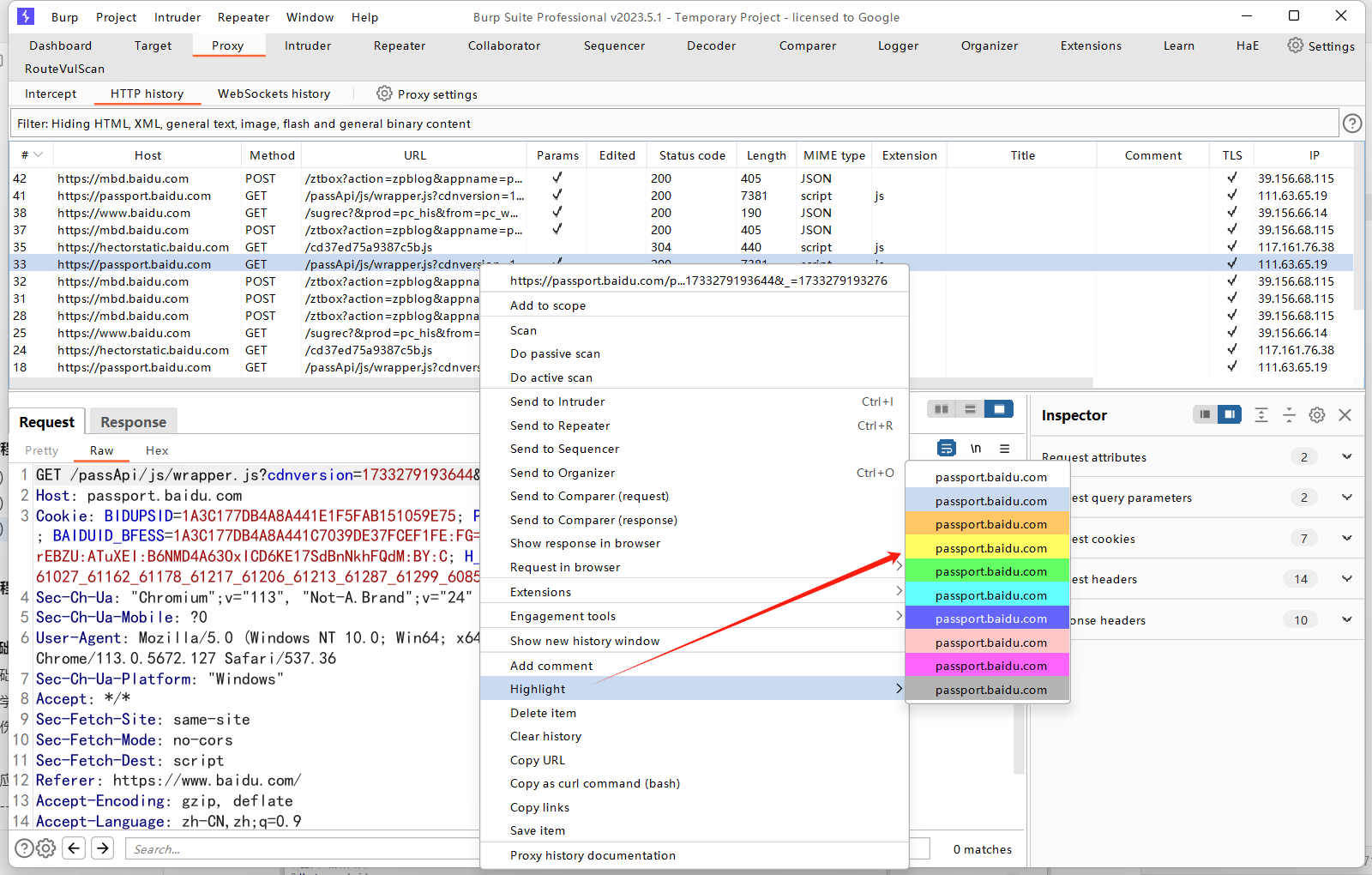Screen dimensions: 1372x875
Task: Dock Inspector to the left side
Action: 1205,415
